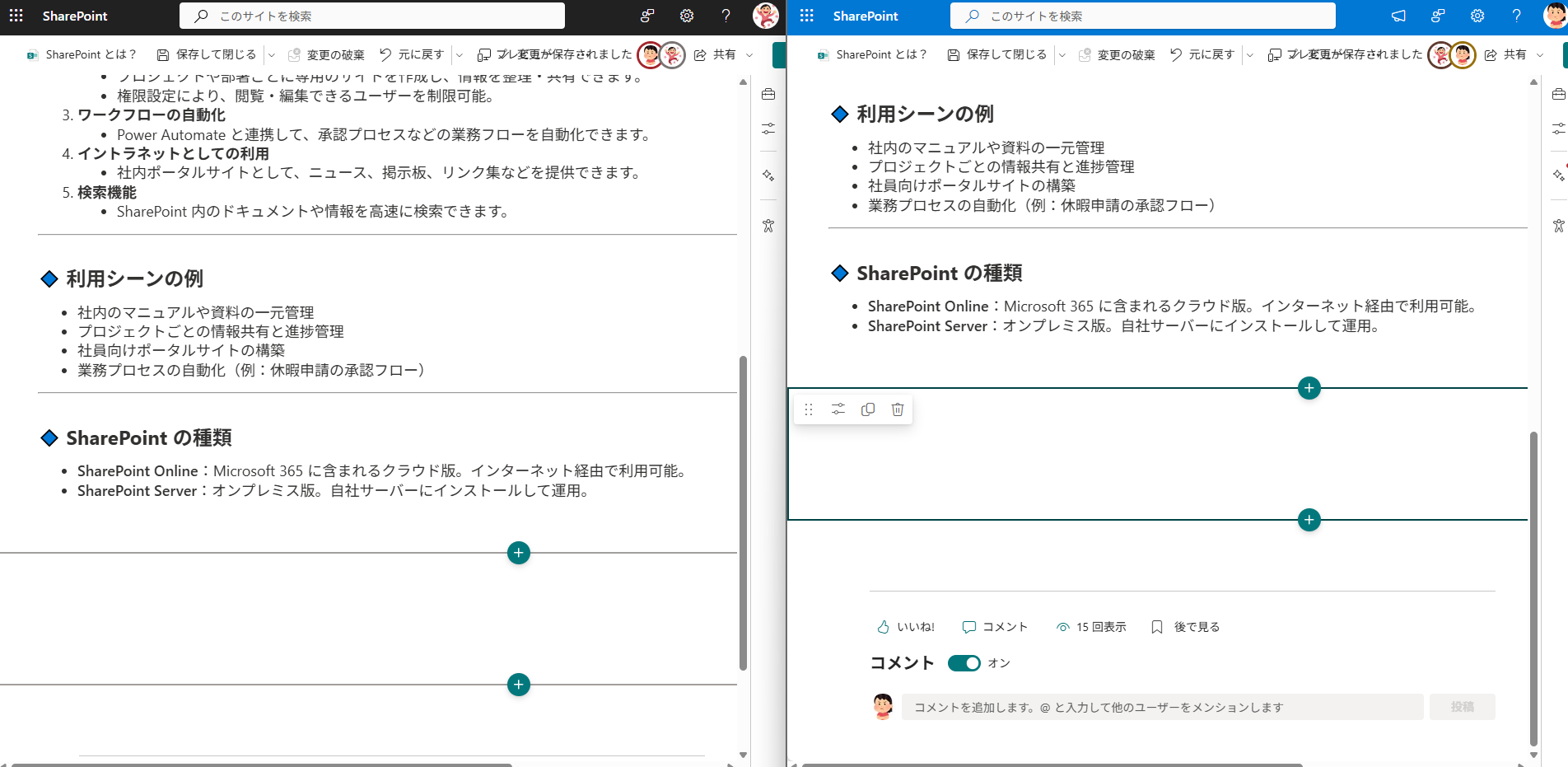Click the help question mark in left window
Screen dimensions: 1568x767
[x=726, y=16]
